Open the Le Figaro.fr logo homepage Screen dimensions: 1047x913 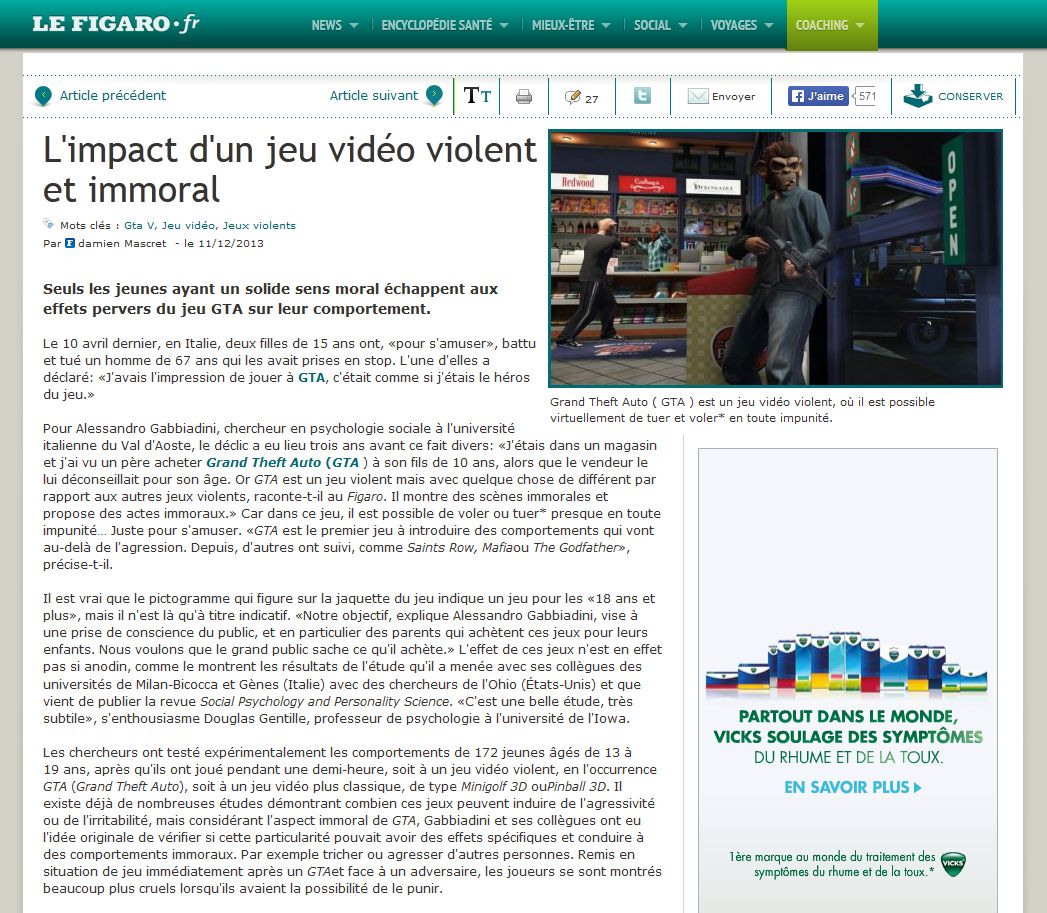(x=116, y=24)
